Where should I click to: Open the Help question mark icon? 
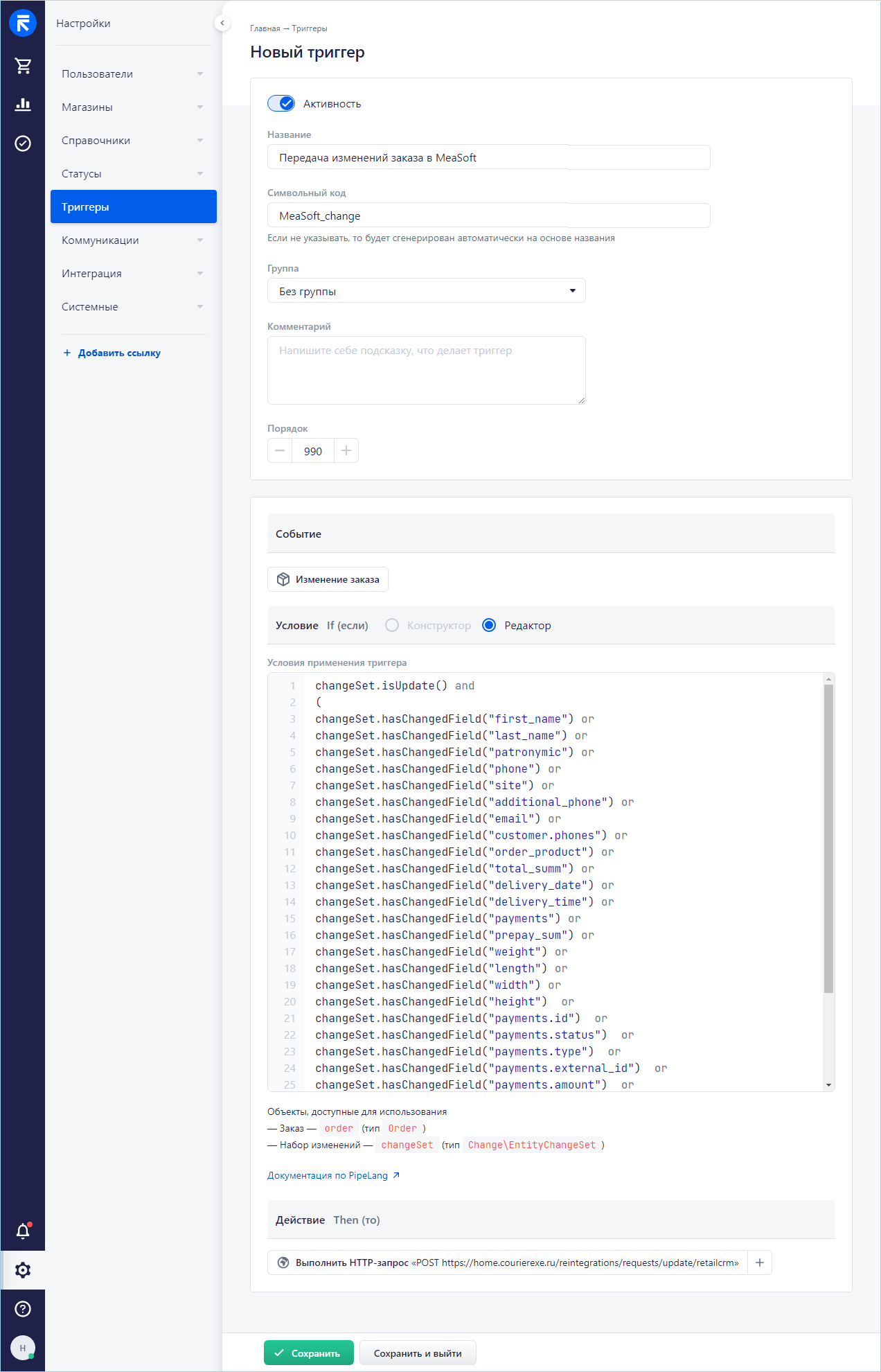point(23,1308)
